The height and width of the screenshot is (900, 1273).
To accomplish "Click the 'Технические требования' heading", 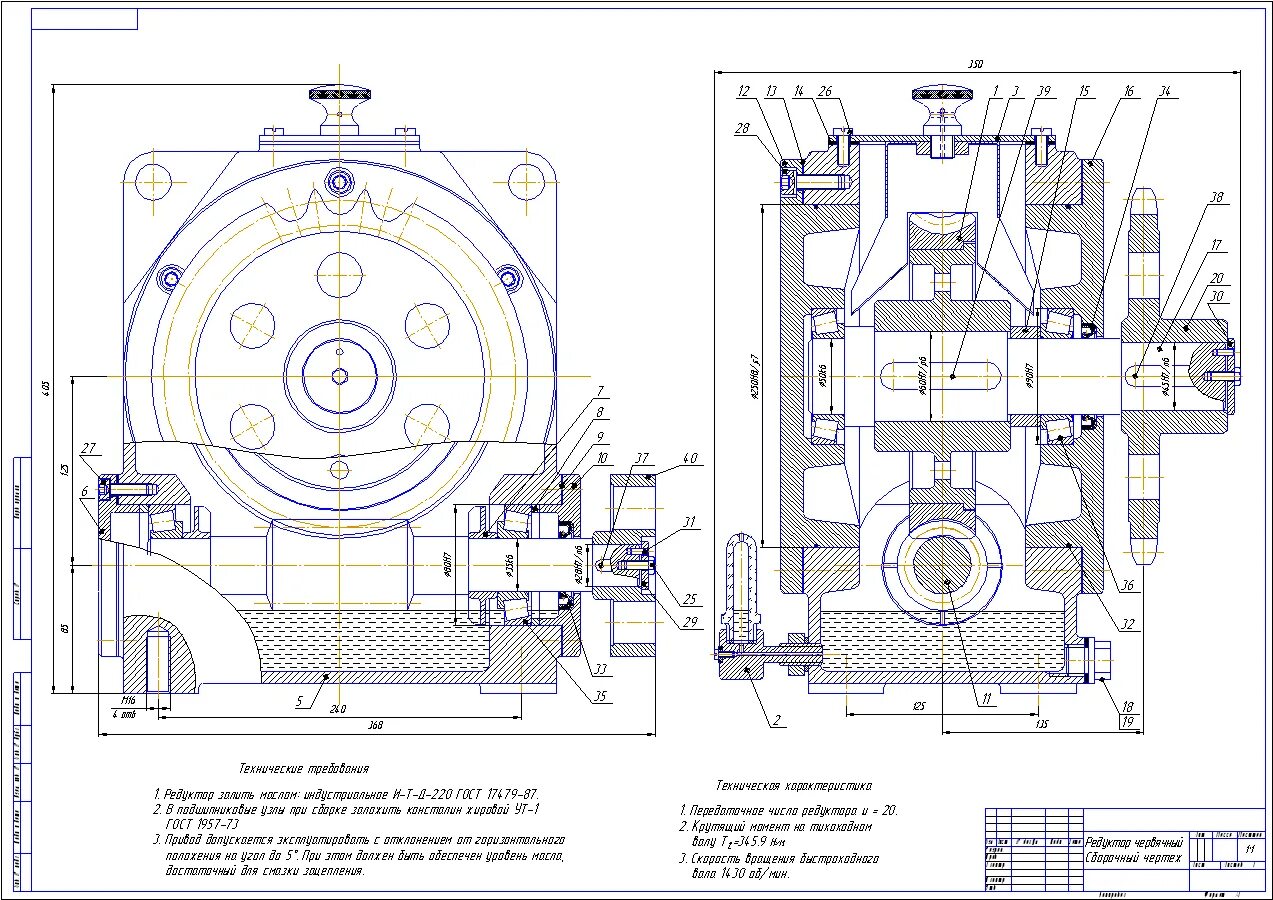I will pos(304,769).
